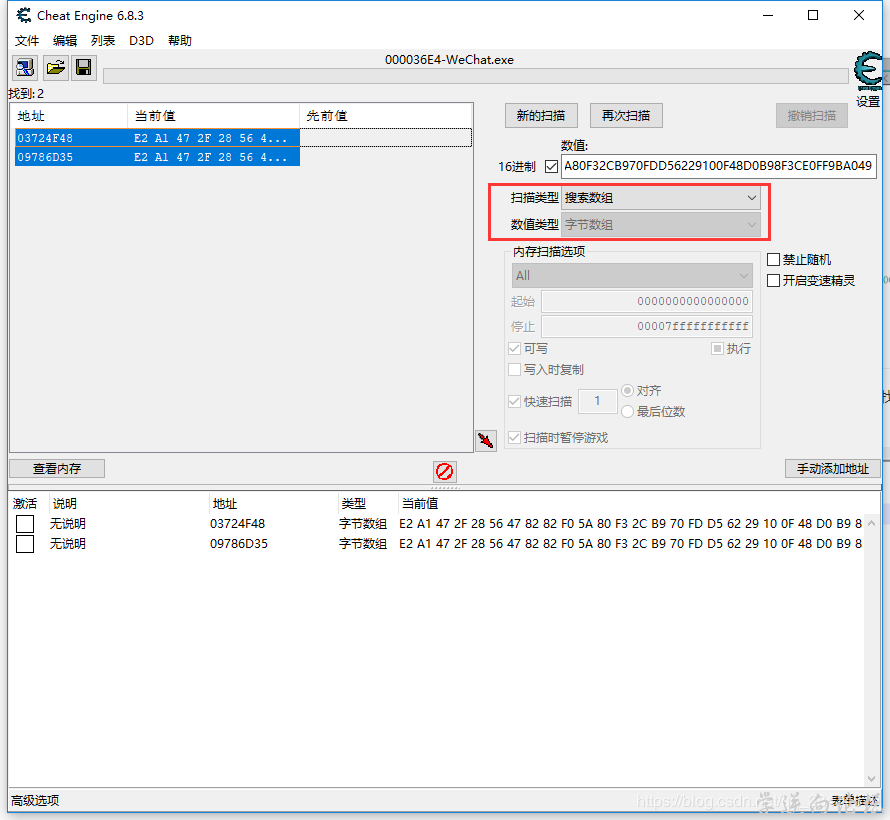
Task: Click address 09786D35 in address list
Action: click(x=239, y=544)
